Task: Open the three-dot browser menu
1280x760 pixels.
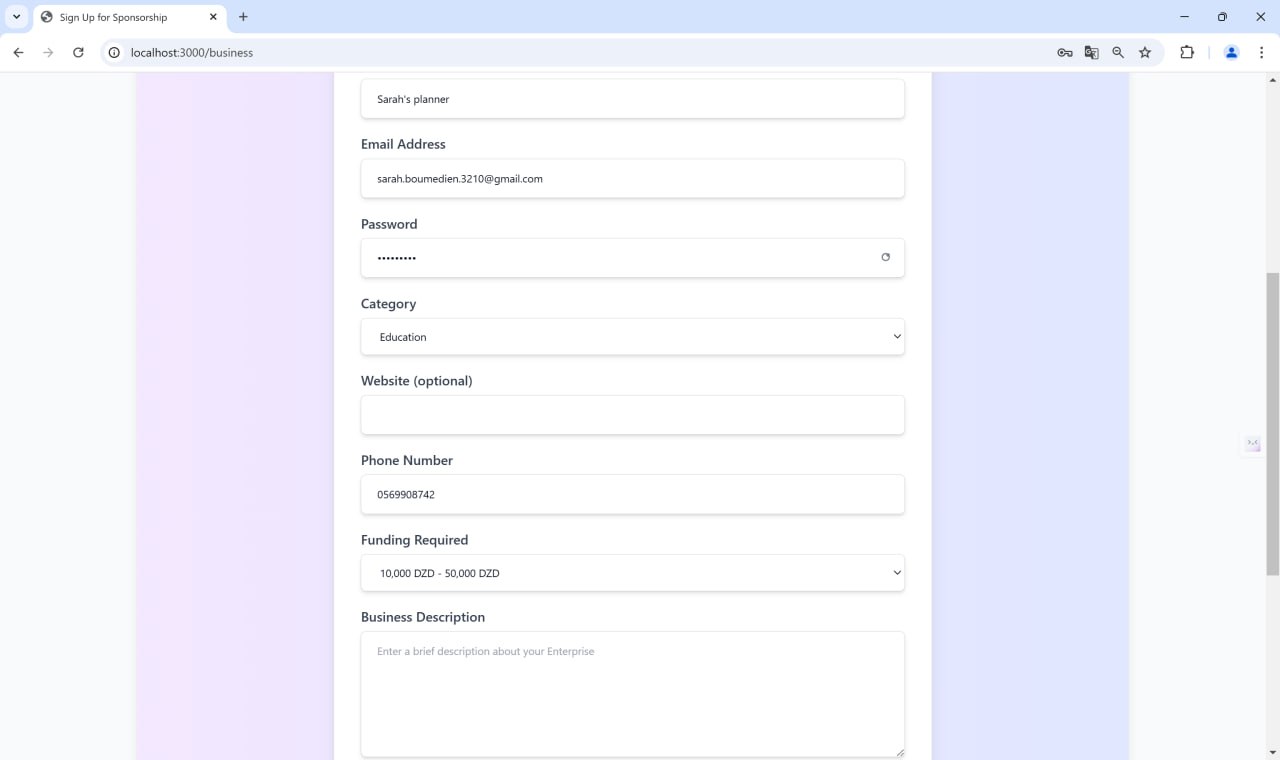Action: (1262, 52)
